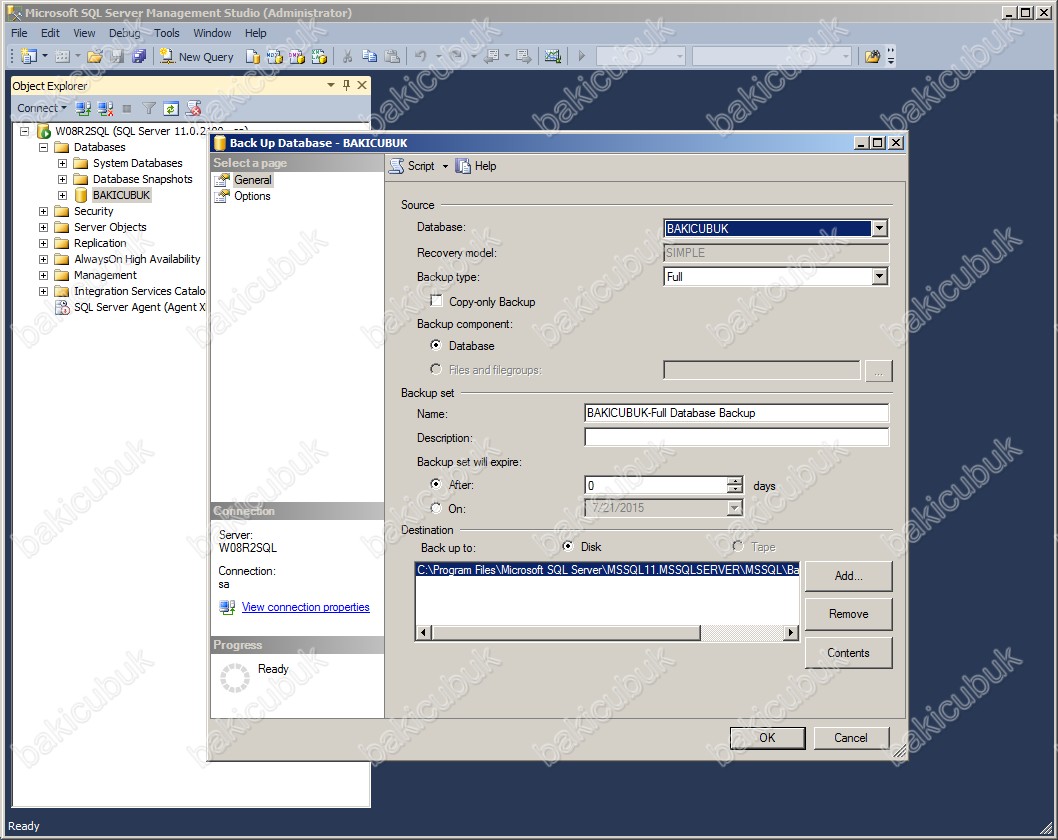
Task: Click the Refresh icon in Object Explorer
Action: click(171, 108)
